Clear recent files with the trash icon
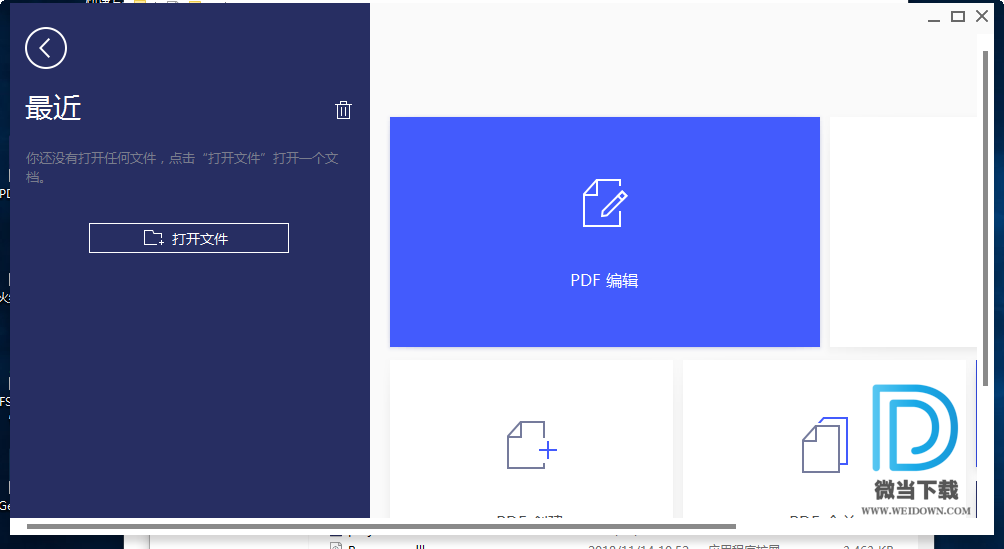This screenshot has height=549, width=1004. (x=343, y=110)
